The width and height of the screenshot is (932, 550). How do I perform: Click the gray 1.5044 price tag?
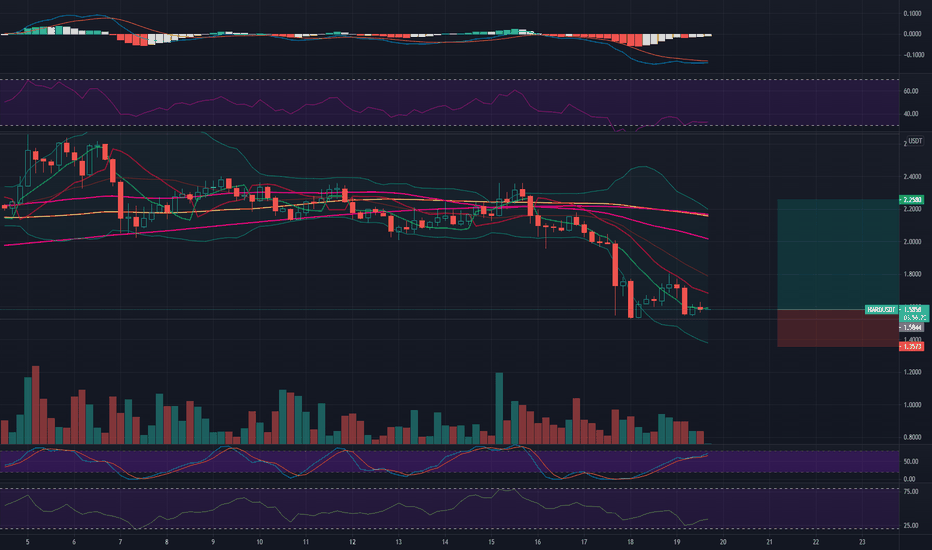click(x=912, y=328)
